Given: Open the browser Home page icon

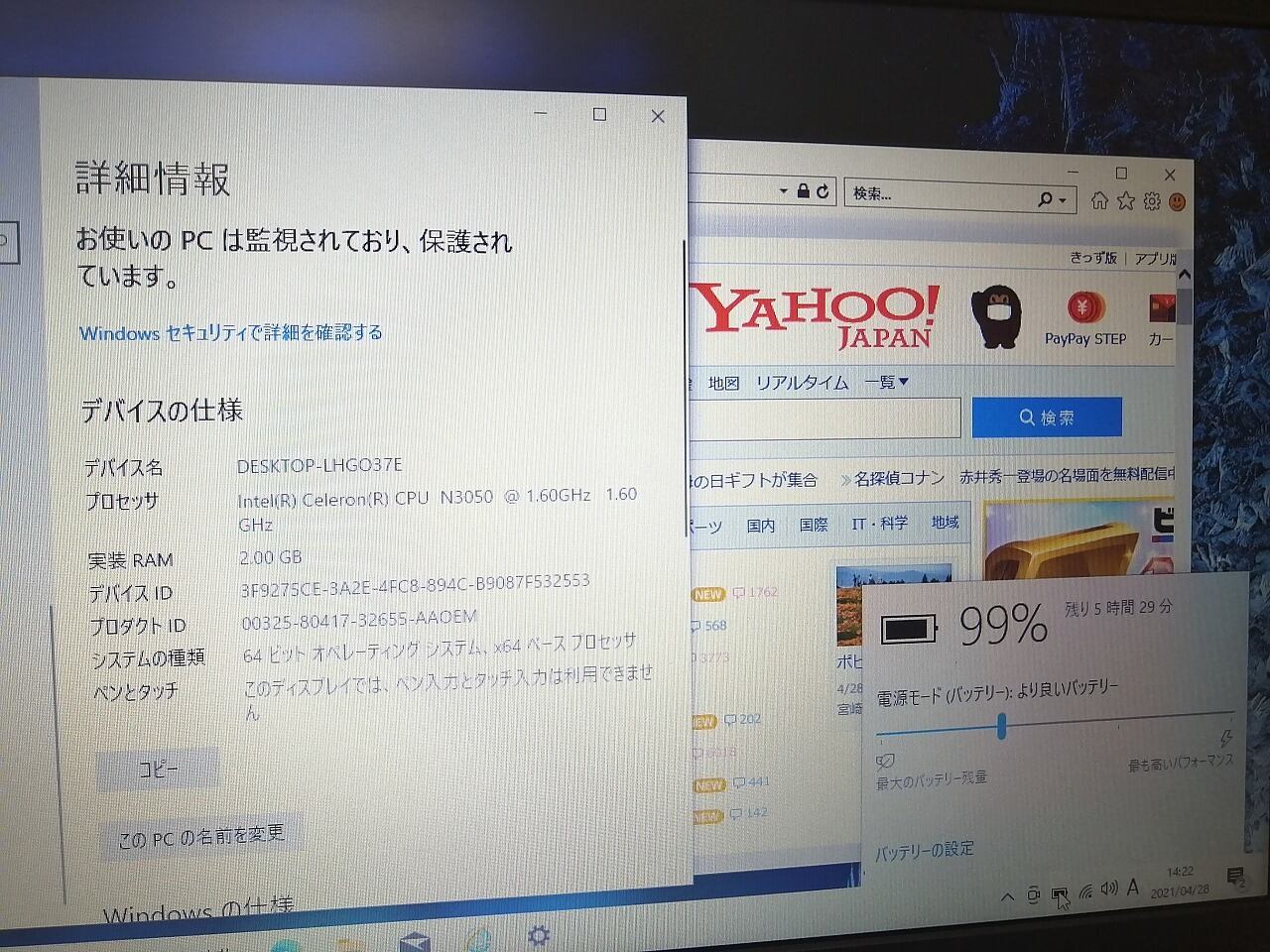Looking at the screenshot, I should tap(1099, 200).
